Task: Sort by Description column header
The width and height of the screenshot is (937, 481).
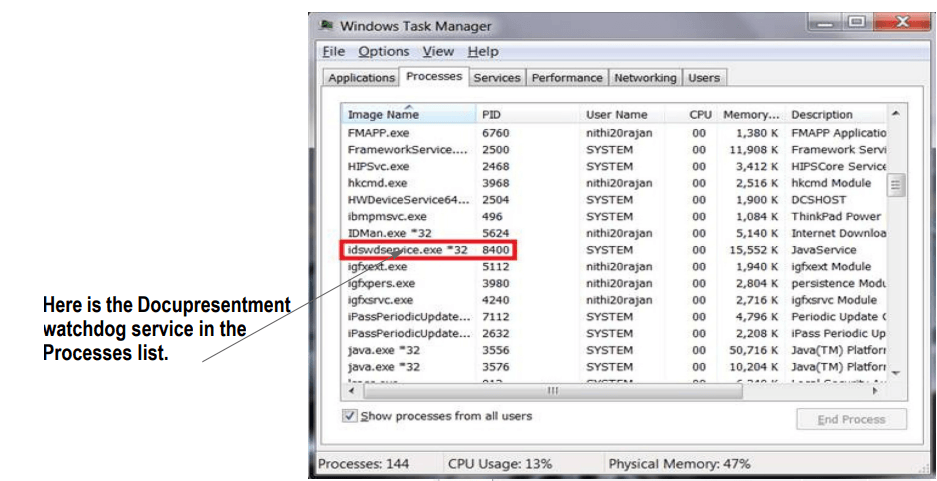Action: [835, 114]
